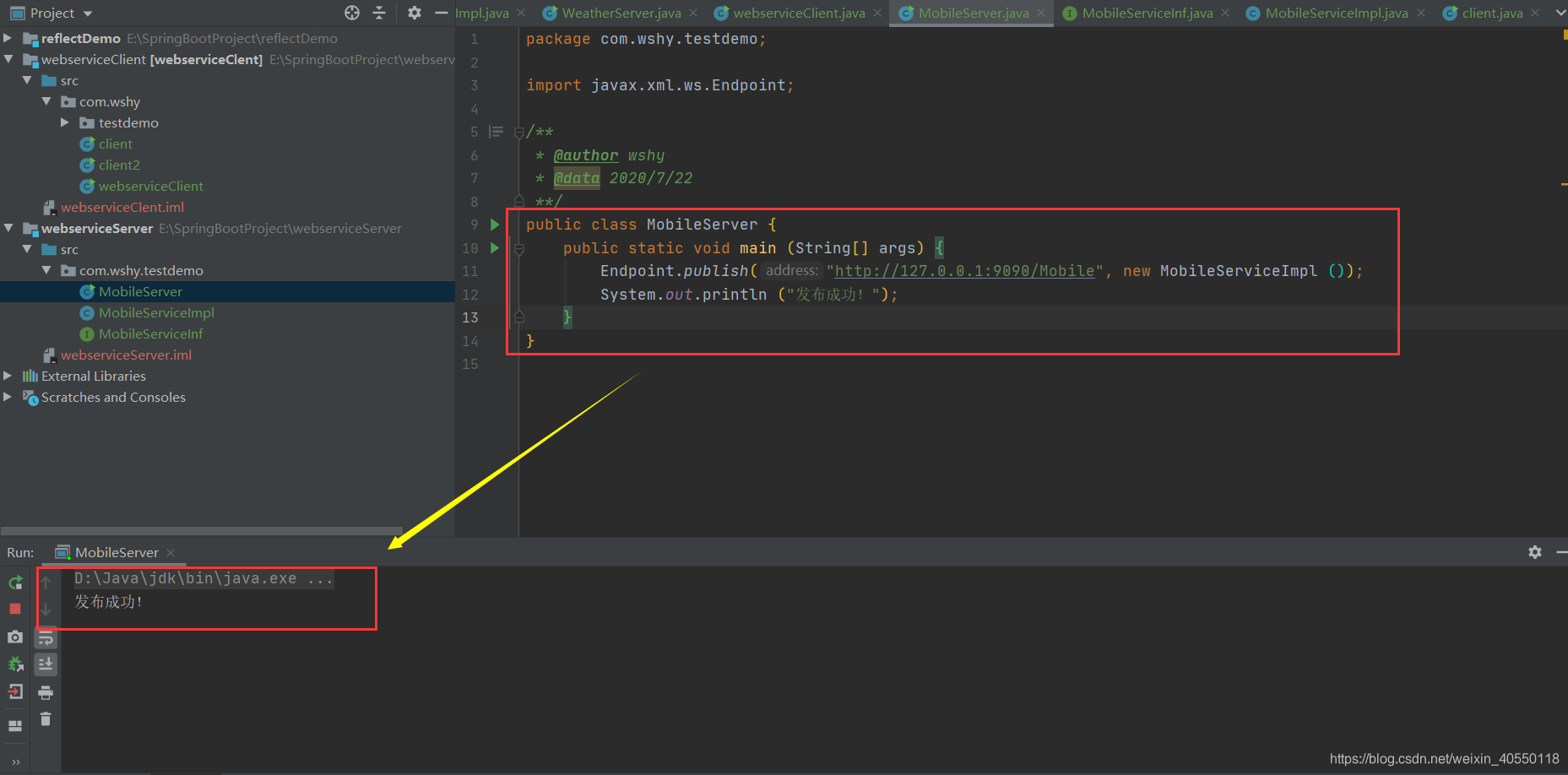The height and width of the screenshot is (775, 1568).
Task: Run main method via gutter arrow on line 10
Action: [495, 248]
